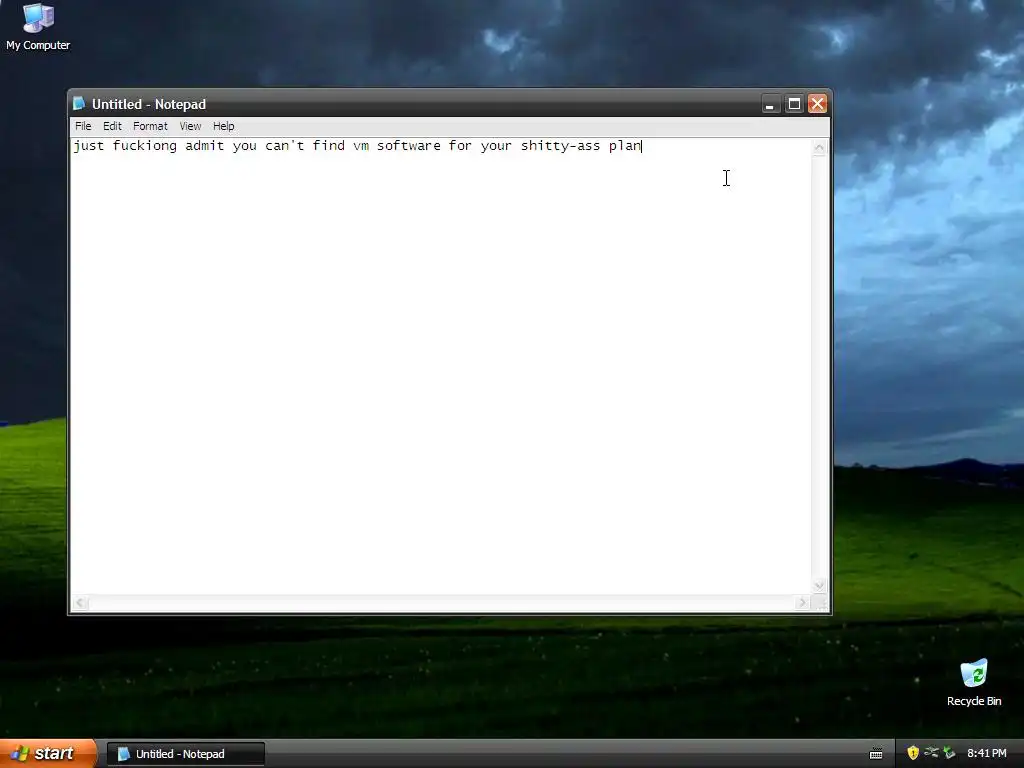
Task: Click the word "admit" in the text
Action: tap(204, 146)
